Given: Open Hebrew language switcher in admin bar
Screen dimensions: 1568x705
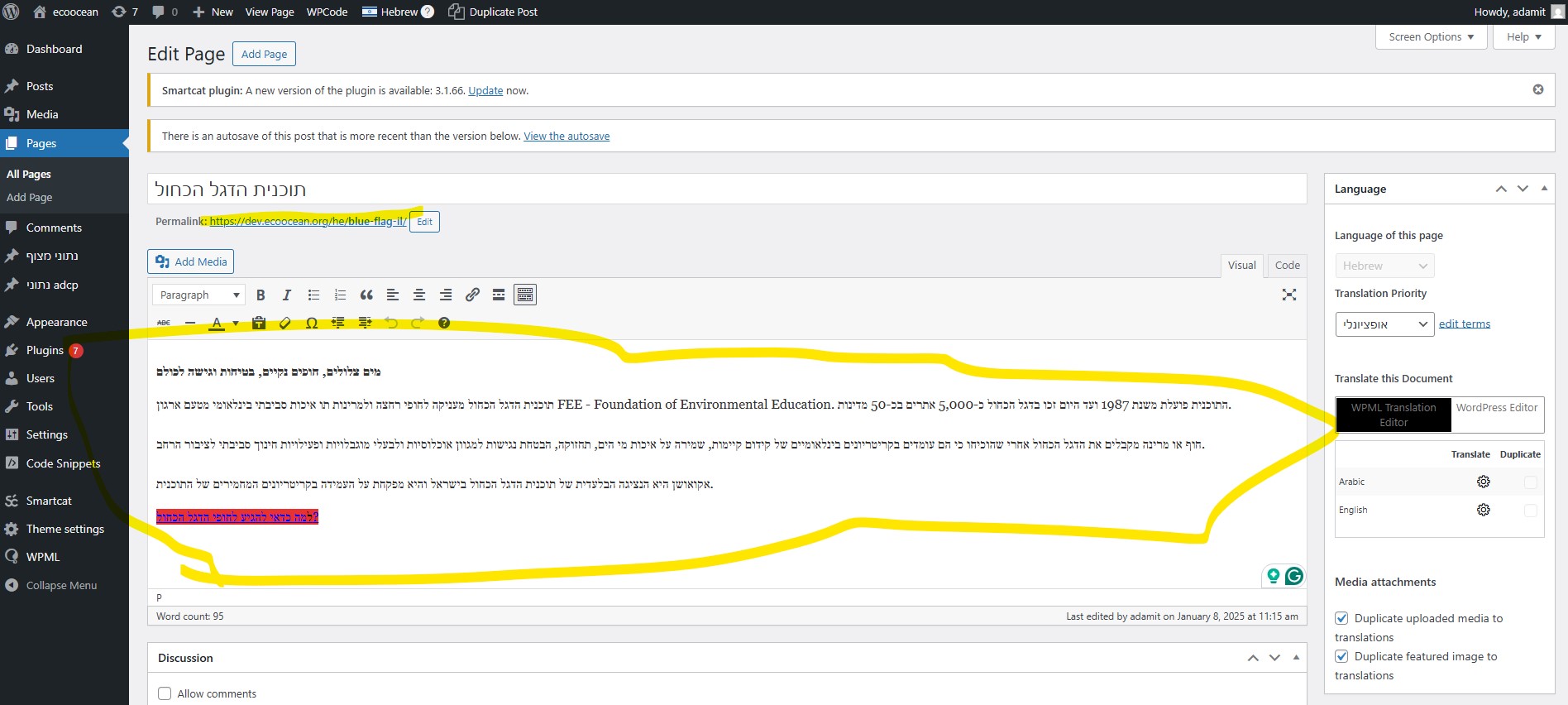Looking at the screenshot, I should 398,12.
